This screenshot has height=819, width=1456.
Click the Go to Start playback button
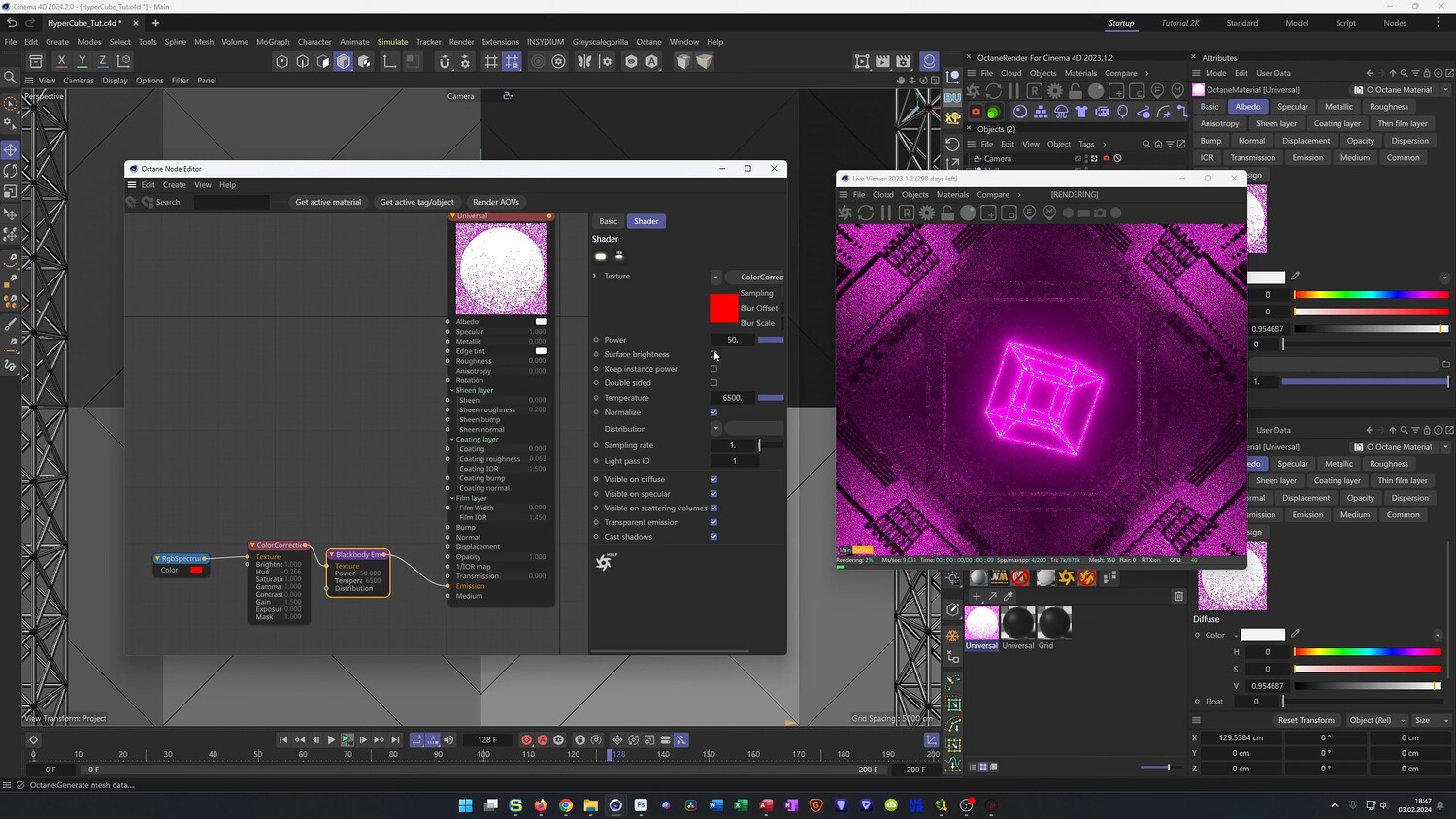click(x=283, y=739)
